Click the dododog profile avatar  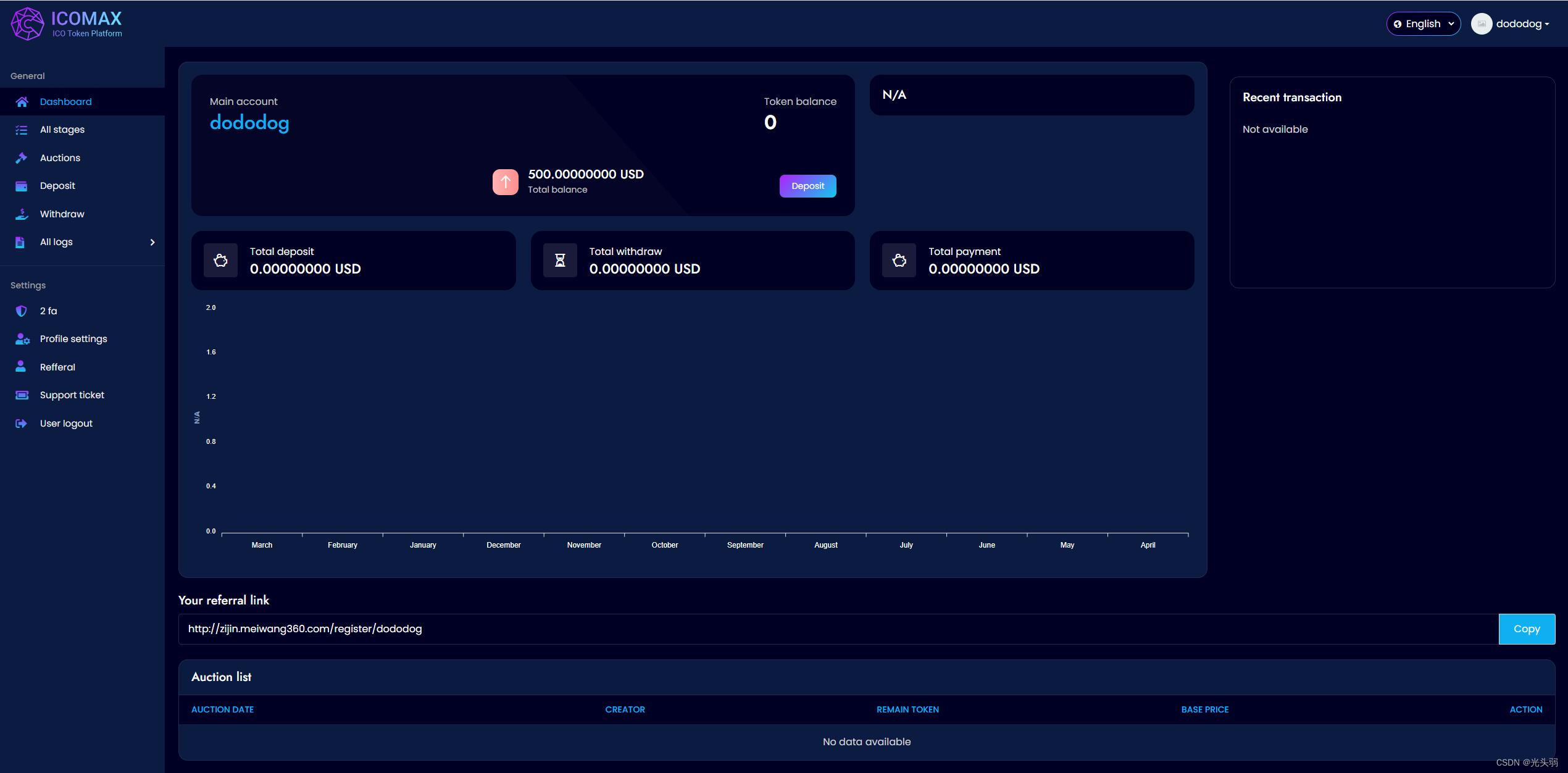point(1482,24)
